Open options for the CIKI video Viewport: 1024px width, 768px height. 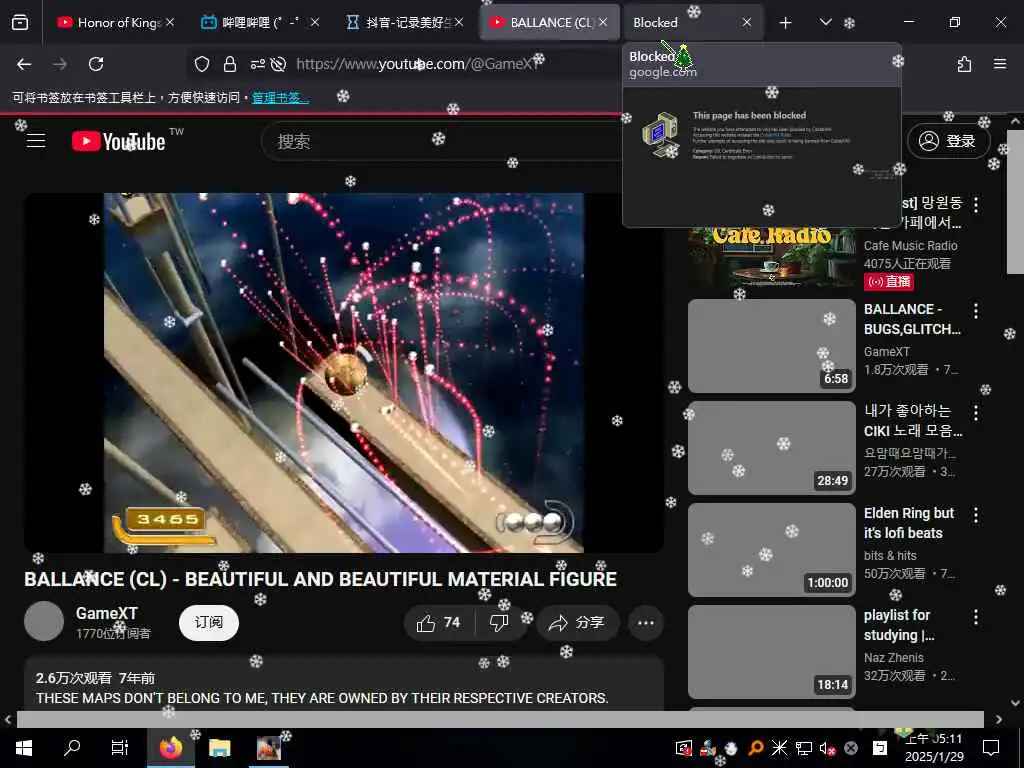click(x=976, y=413)
